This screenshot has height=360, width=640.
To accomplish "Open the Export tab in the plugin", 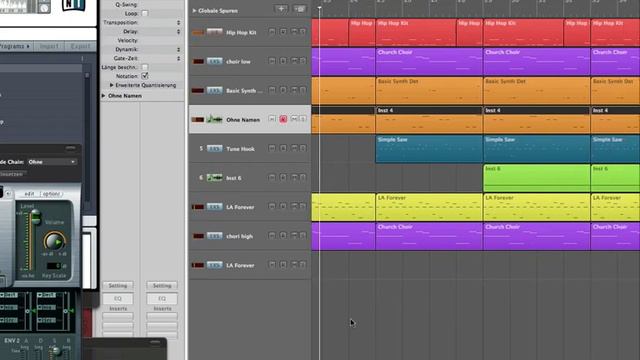I will (80, 46).
